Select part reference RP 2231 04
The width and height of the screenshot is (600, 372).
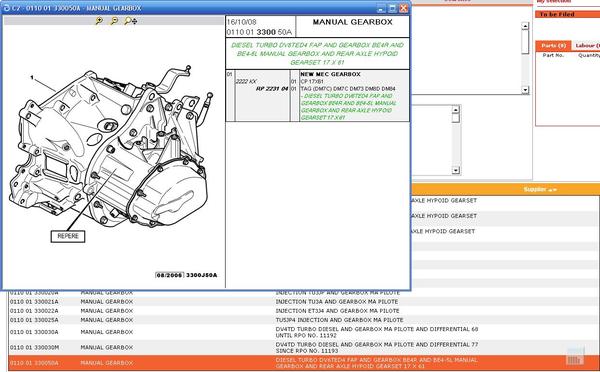click(x=272, y=89)
